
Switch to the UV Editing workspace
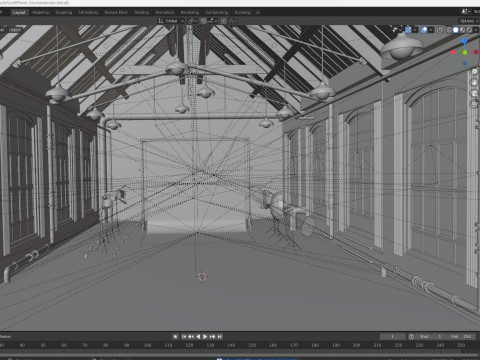pyautogui.click(x=88, y=12)
